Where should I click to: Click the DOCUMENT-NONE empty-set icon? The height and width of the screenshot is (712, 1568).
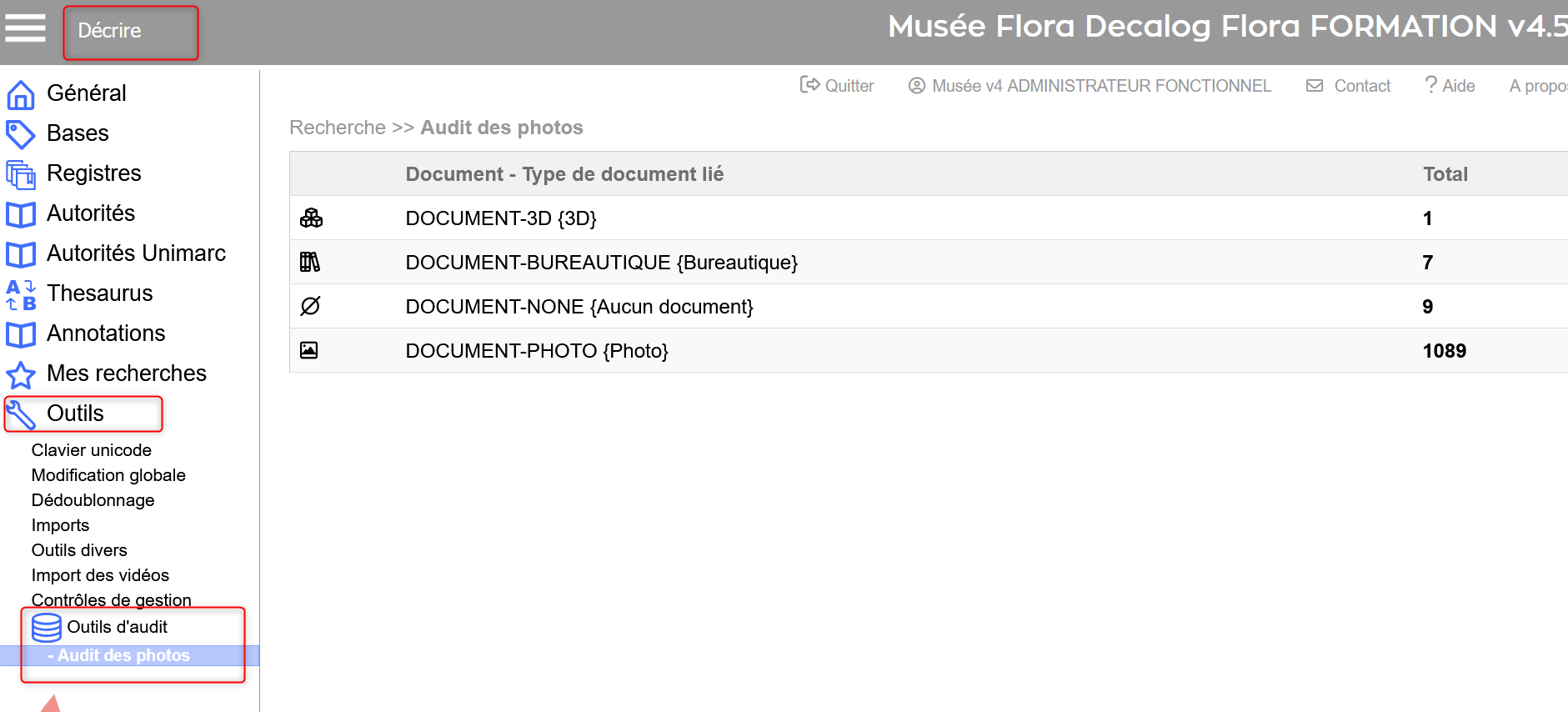[310, 306]
